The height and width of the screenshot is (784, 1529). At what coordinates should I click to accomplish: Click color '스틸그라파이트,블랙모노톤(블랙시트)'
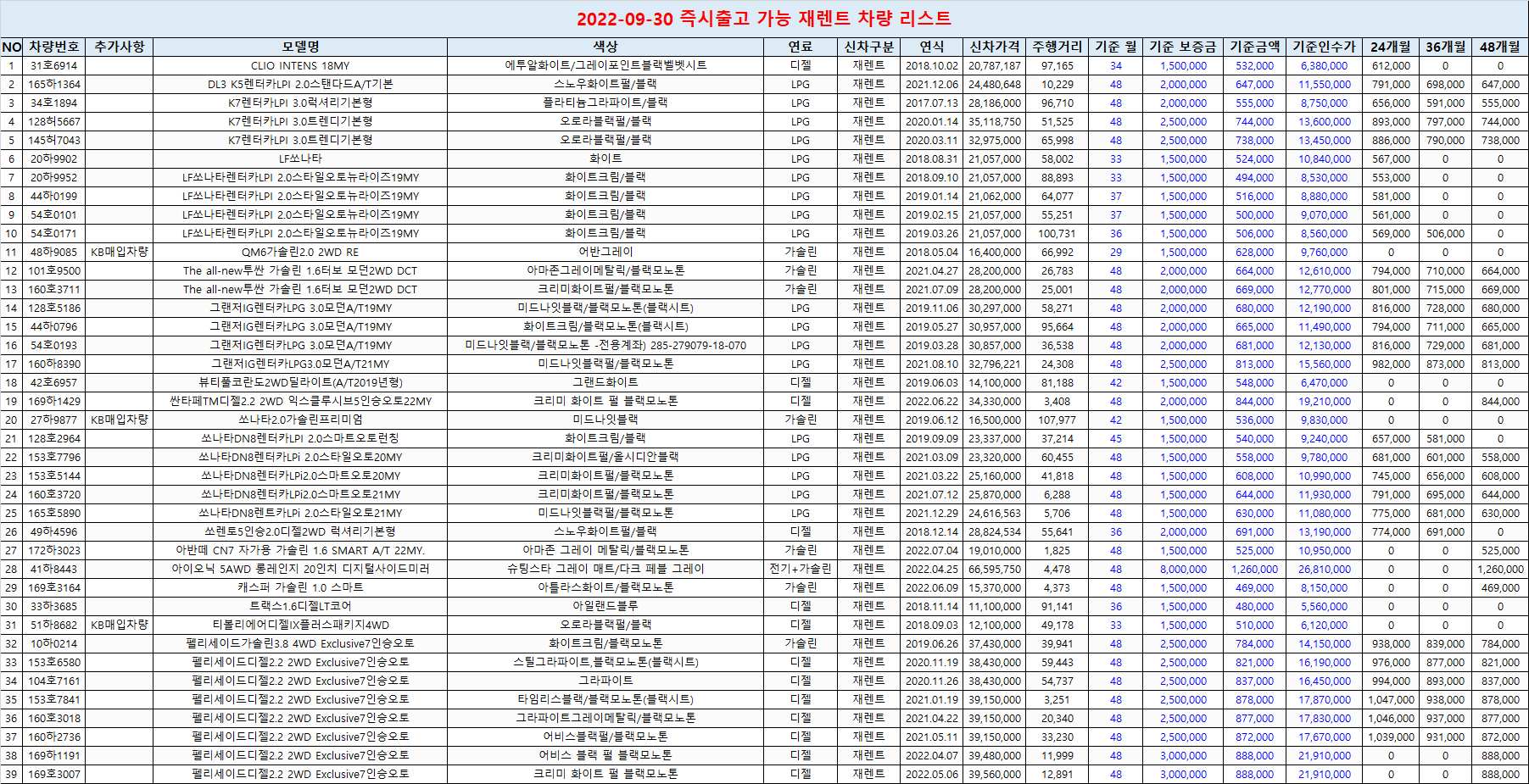click(x=605, y=662)
